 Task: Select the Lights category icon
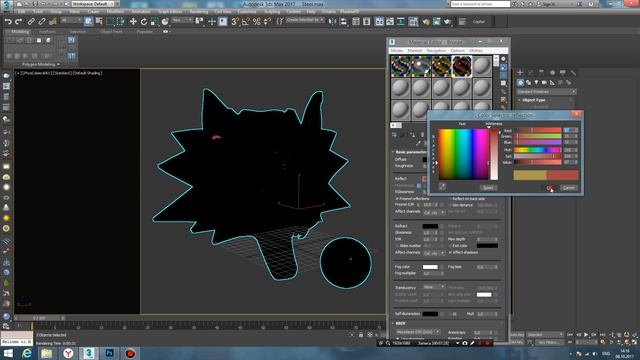pos(536,82)
